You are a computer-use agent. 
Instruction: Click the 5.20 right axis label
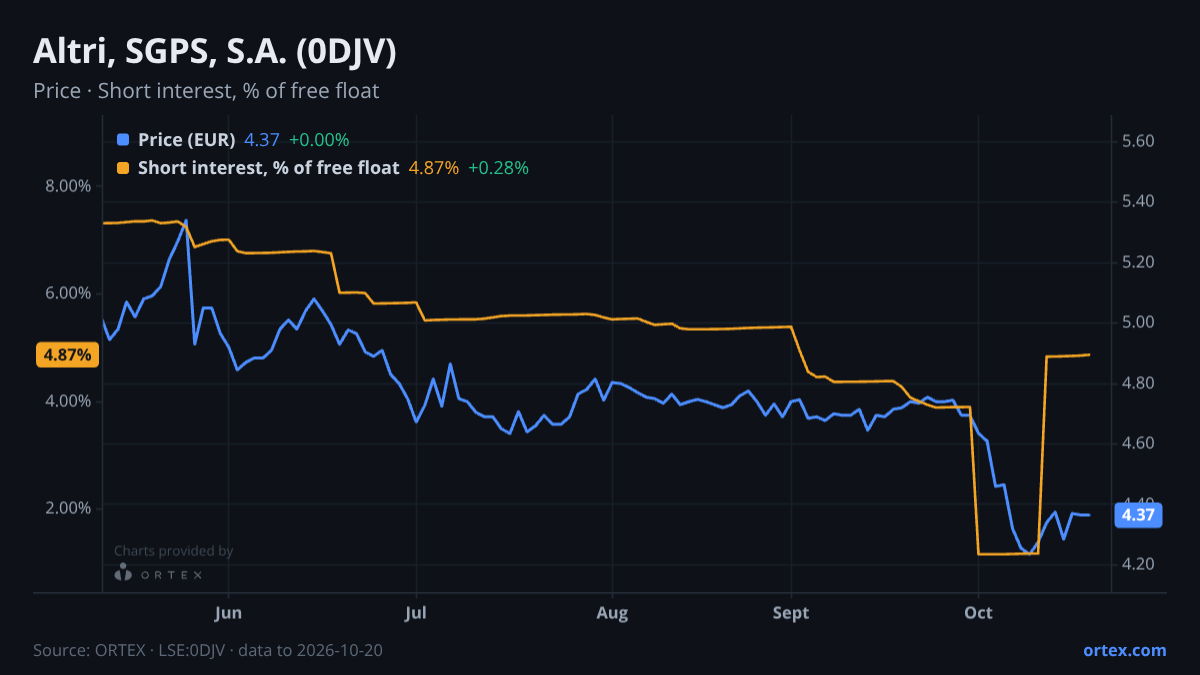pyautogui.click(x=1139, y=262)
